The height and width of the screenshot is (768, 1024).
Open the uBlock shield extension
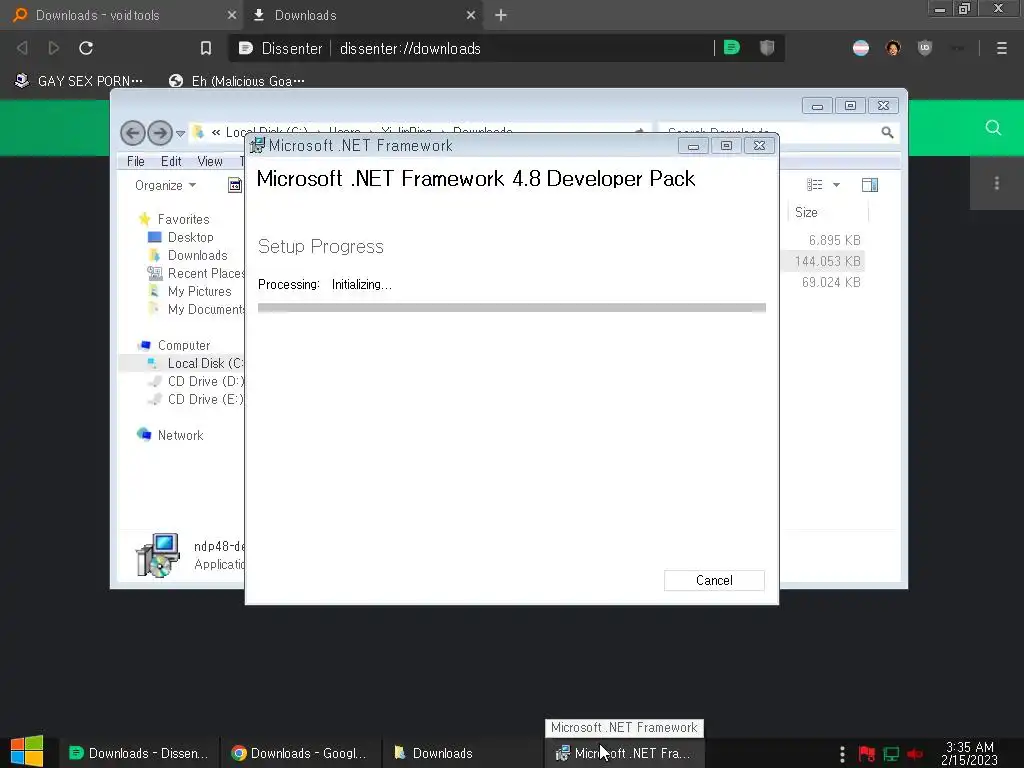tap(925, 48)
